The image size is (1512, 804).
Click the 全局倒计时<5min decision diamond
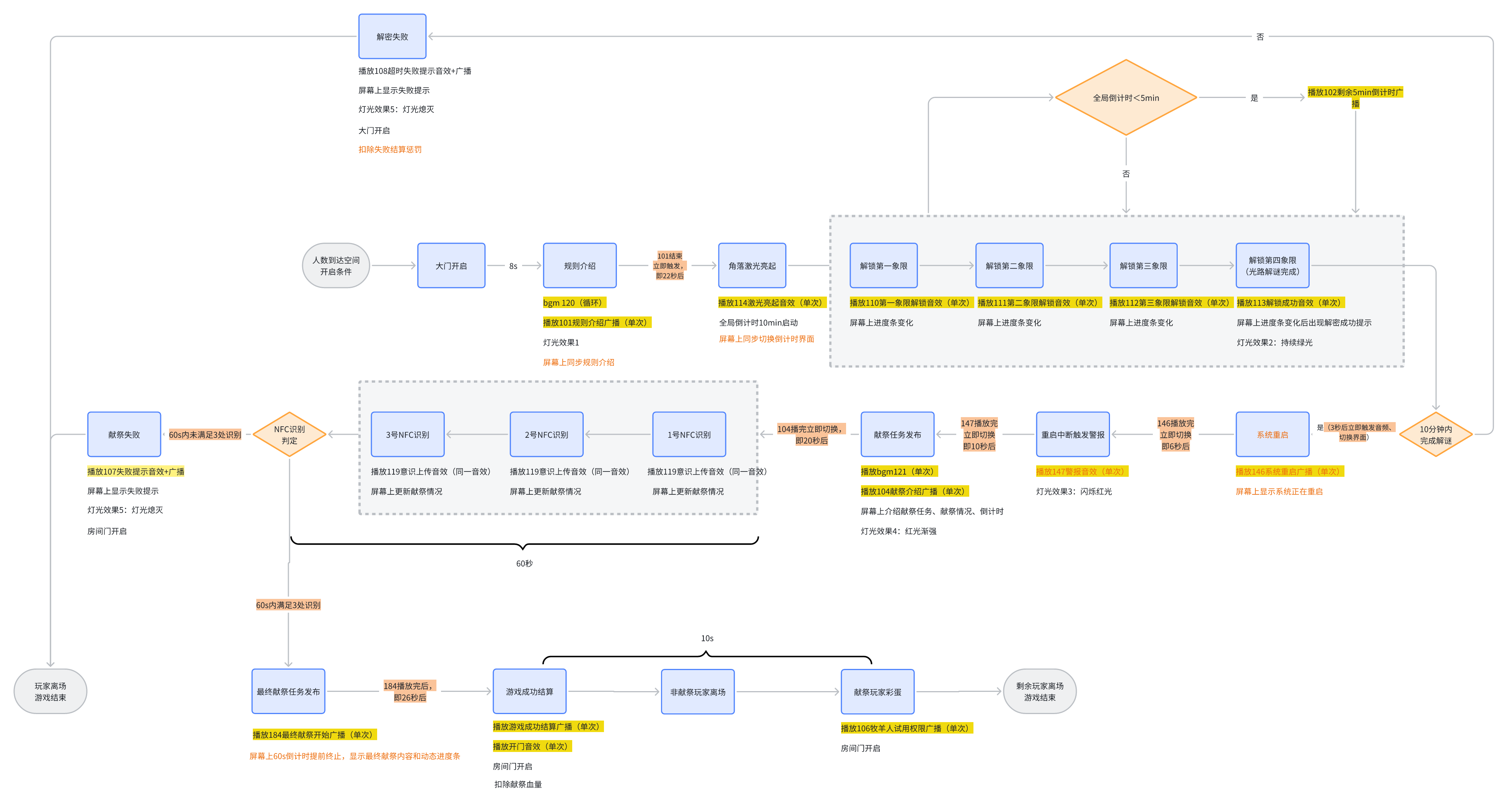click(1126, 98)
